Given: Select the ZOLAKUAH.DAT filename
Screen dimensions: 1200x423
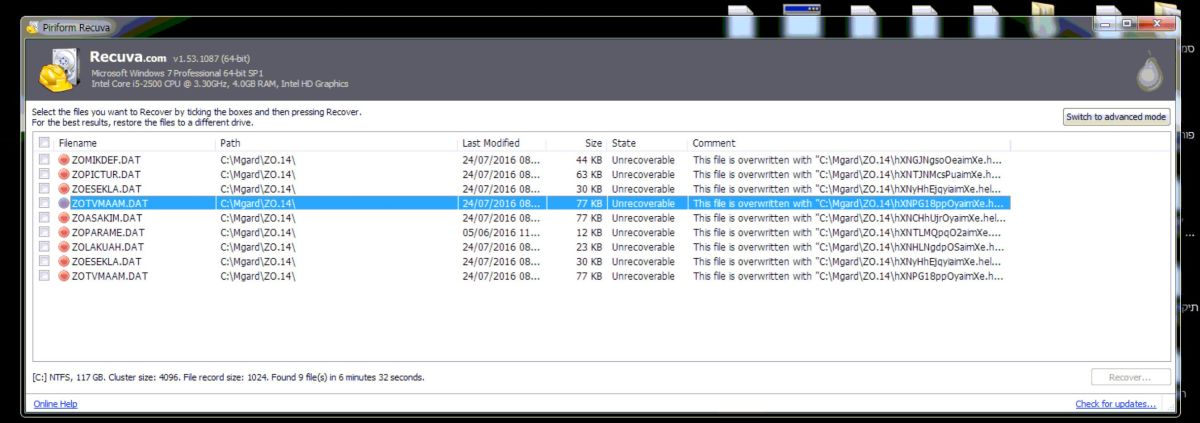Looking at the screenshot, I should pos(107,247).
